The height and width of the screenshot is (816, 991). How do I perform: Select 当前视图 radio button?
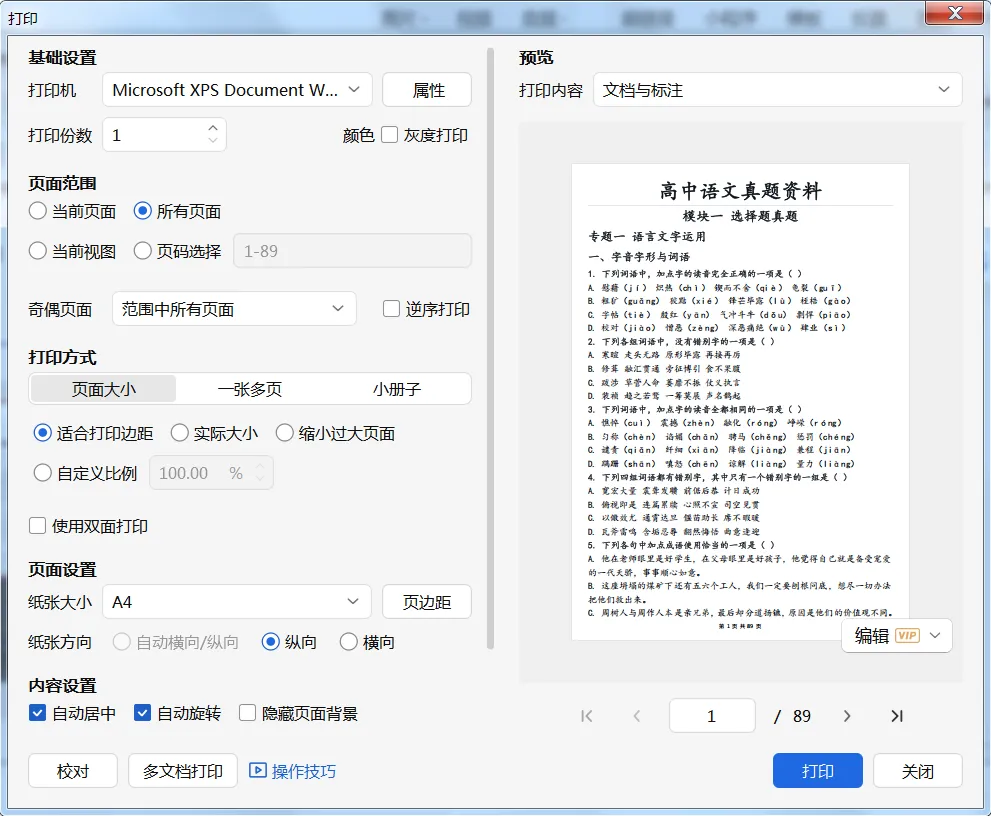[x=37, y=251]
